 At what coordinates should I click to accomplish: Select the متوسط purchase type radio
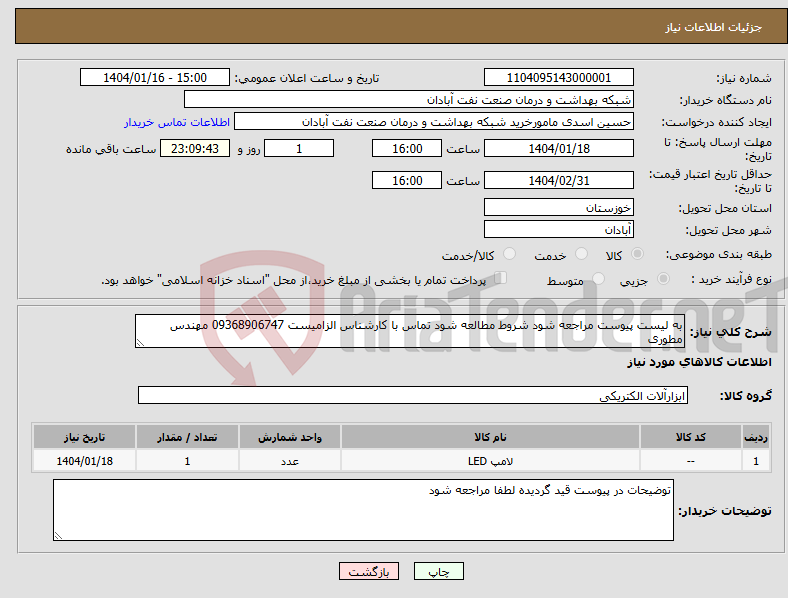tap(599, 278)
